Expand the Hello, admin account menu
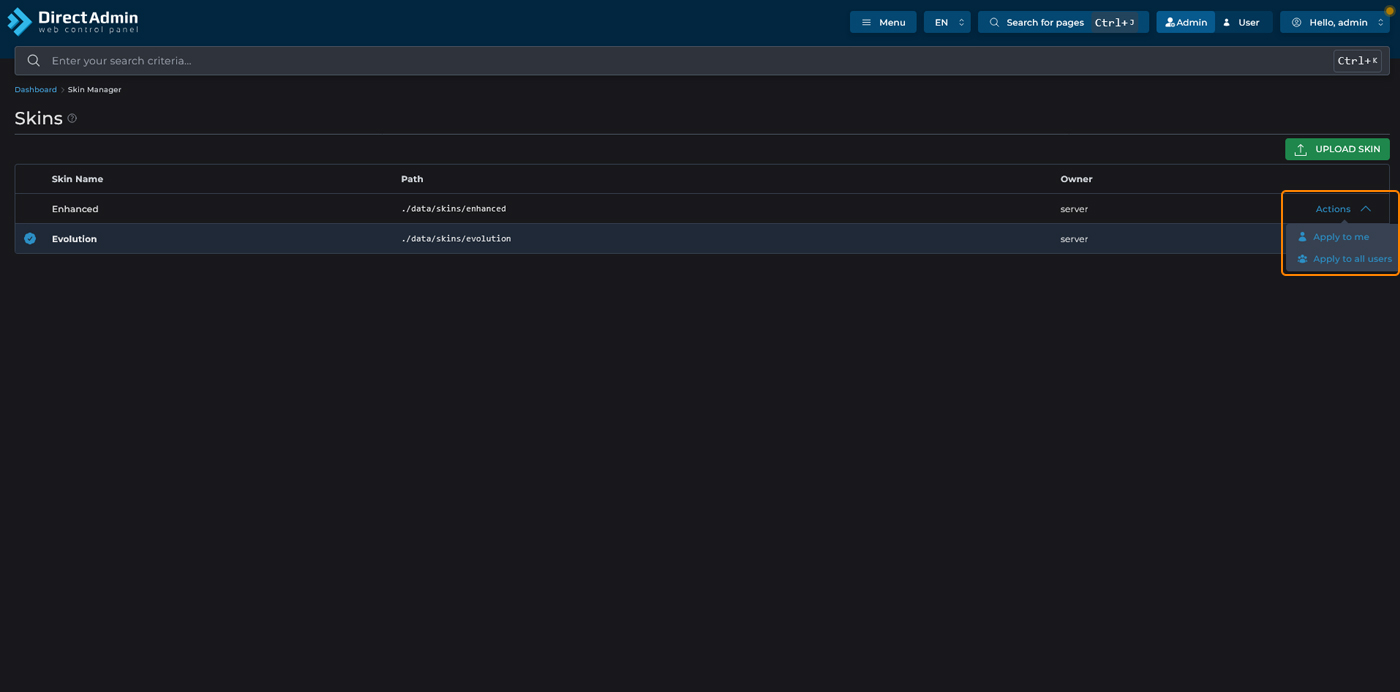The width and height of the screenshot is (1400, 692). coord(1335,22)
